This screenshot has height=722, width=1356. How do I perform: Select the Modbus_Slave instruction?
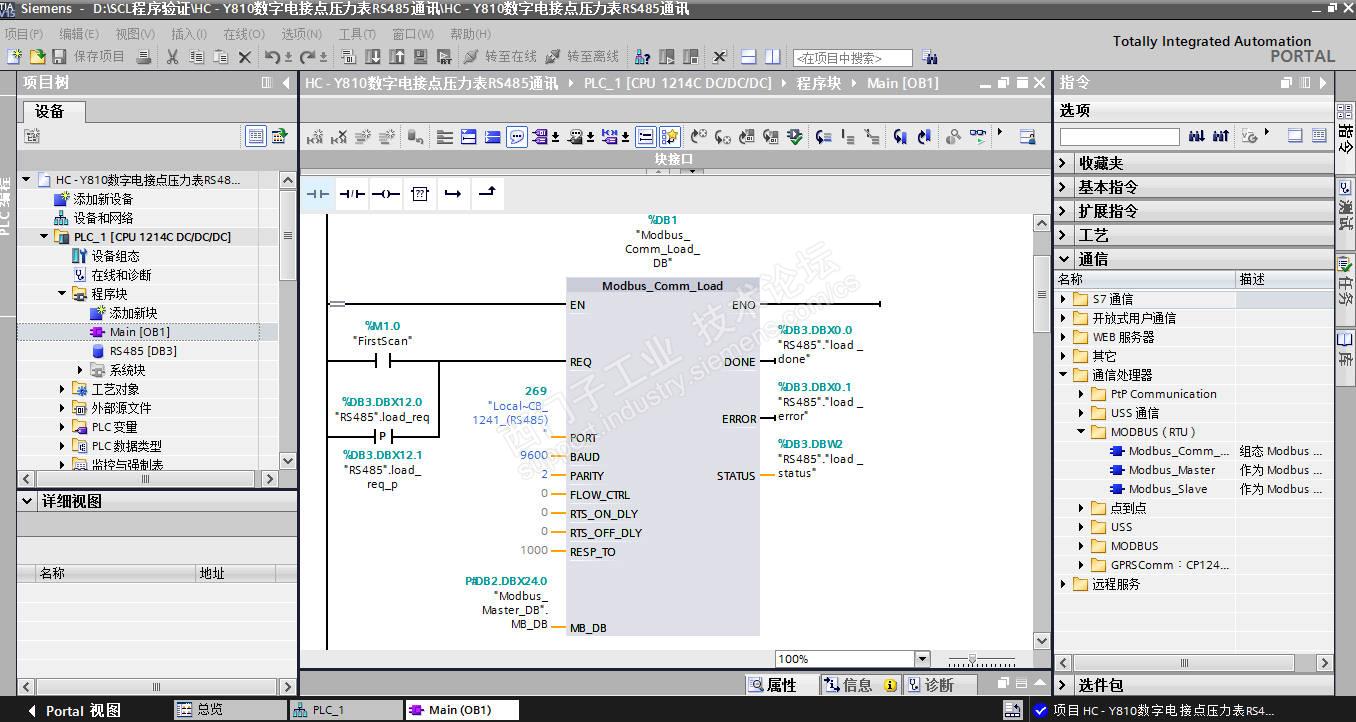(1167, 489)
